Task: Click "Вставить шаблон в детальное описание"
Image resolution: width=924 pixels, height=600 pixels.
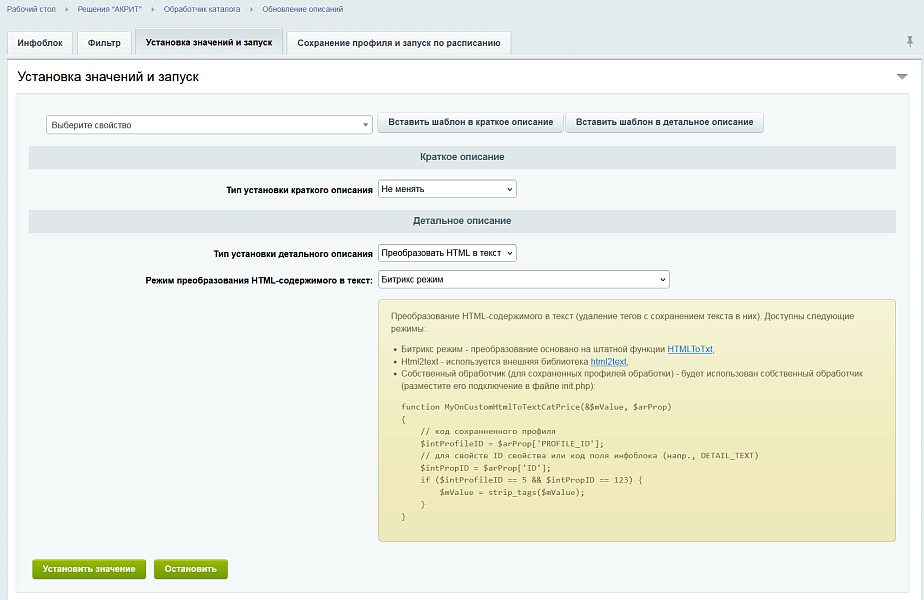Action: click(662, 123)
